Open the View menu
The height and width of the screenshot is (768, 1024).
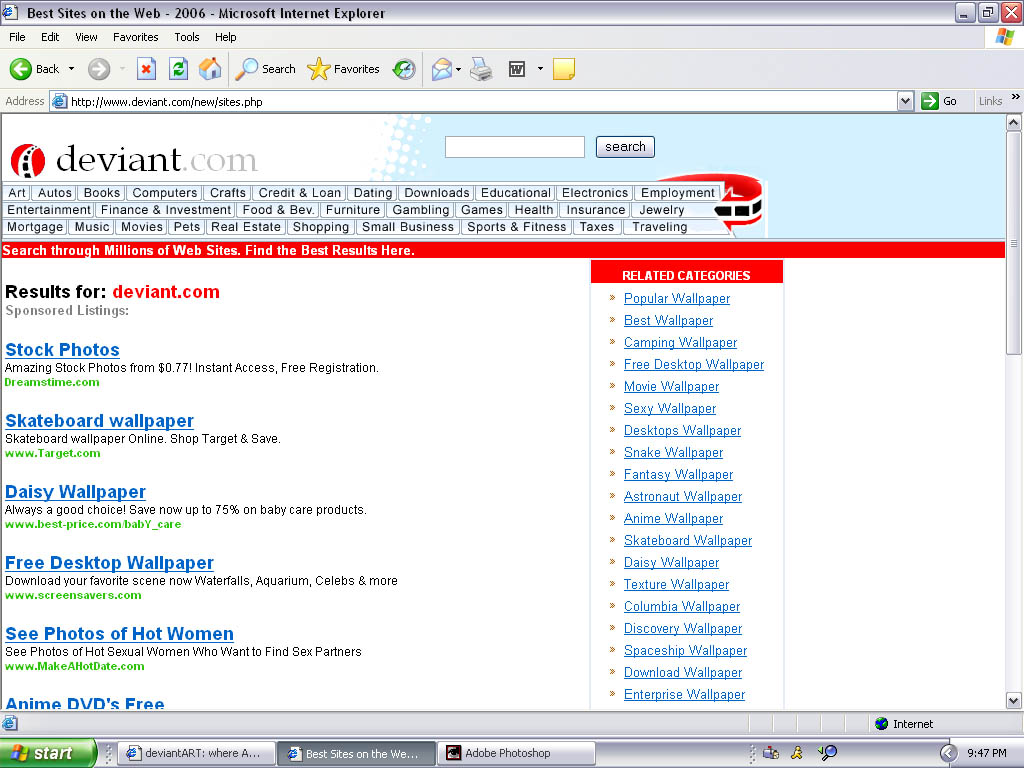tap(86, 37)
